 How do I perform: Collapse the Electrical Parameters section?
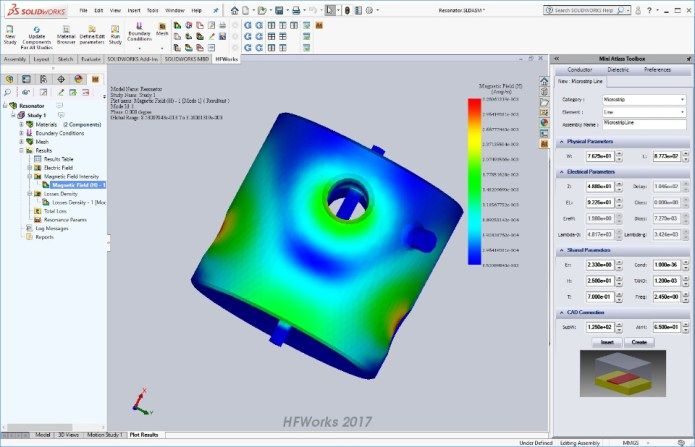pyautogui.click(x=562, y=172)
